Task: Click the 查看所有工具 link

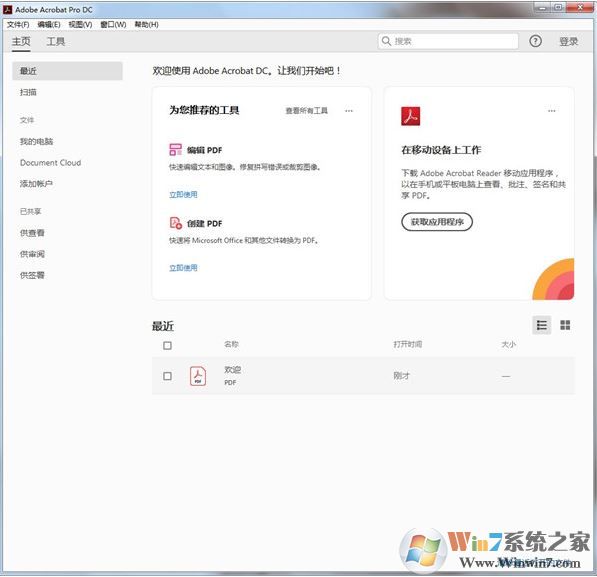Action: click(x=306, y=111)
